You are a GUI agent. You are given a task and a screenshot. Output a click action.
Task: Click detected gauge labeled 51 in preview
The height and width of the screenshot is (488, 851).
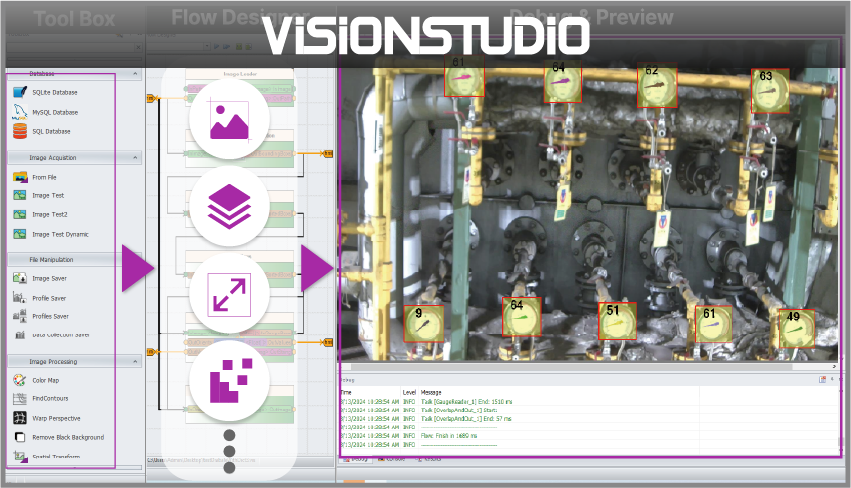click(x=617, y=321)
